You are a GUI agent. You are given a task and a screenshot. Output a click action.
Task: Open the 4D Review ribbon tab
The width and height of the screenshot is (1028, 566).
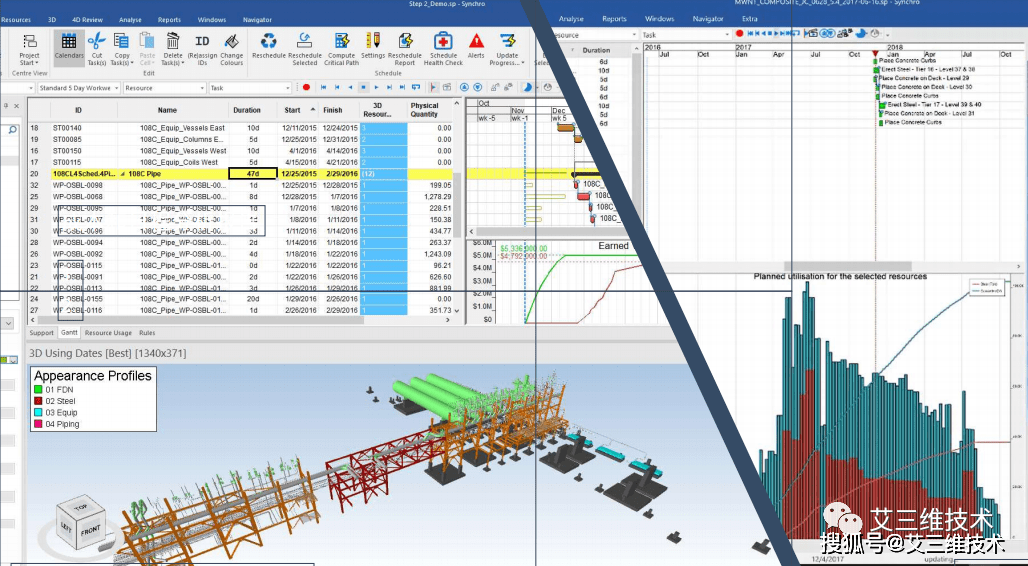87,20
